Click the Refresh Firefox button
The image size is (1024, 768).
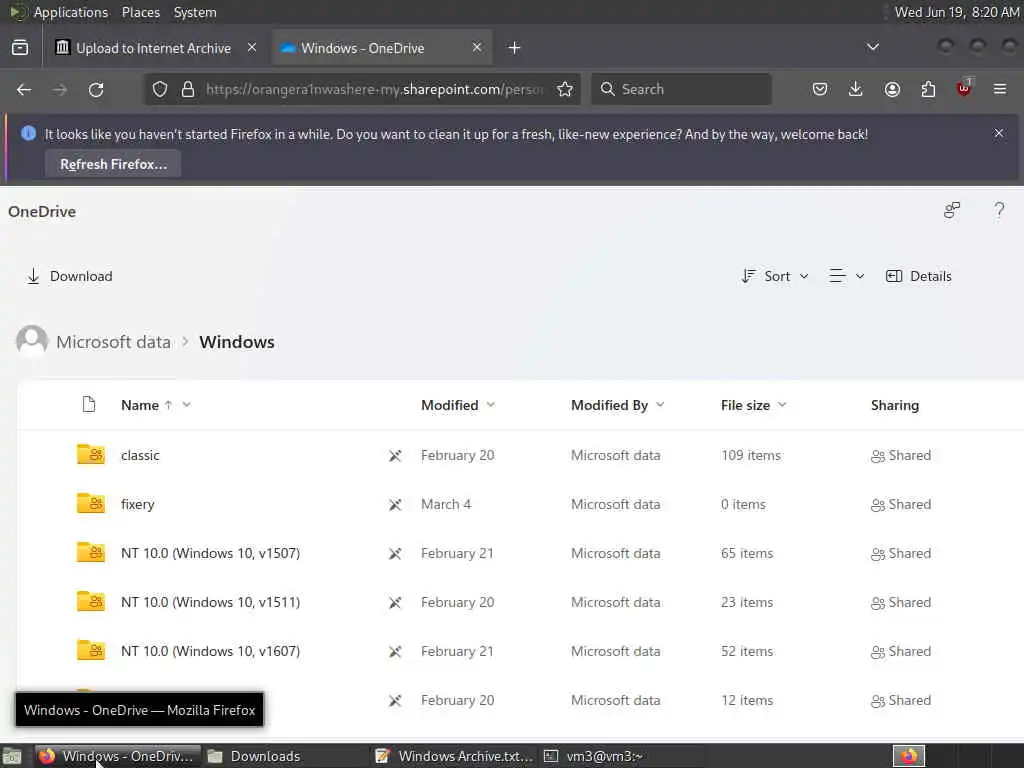(114, 164)
